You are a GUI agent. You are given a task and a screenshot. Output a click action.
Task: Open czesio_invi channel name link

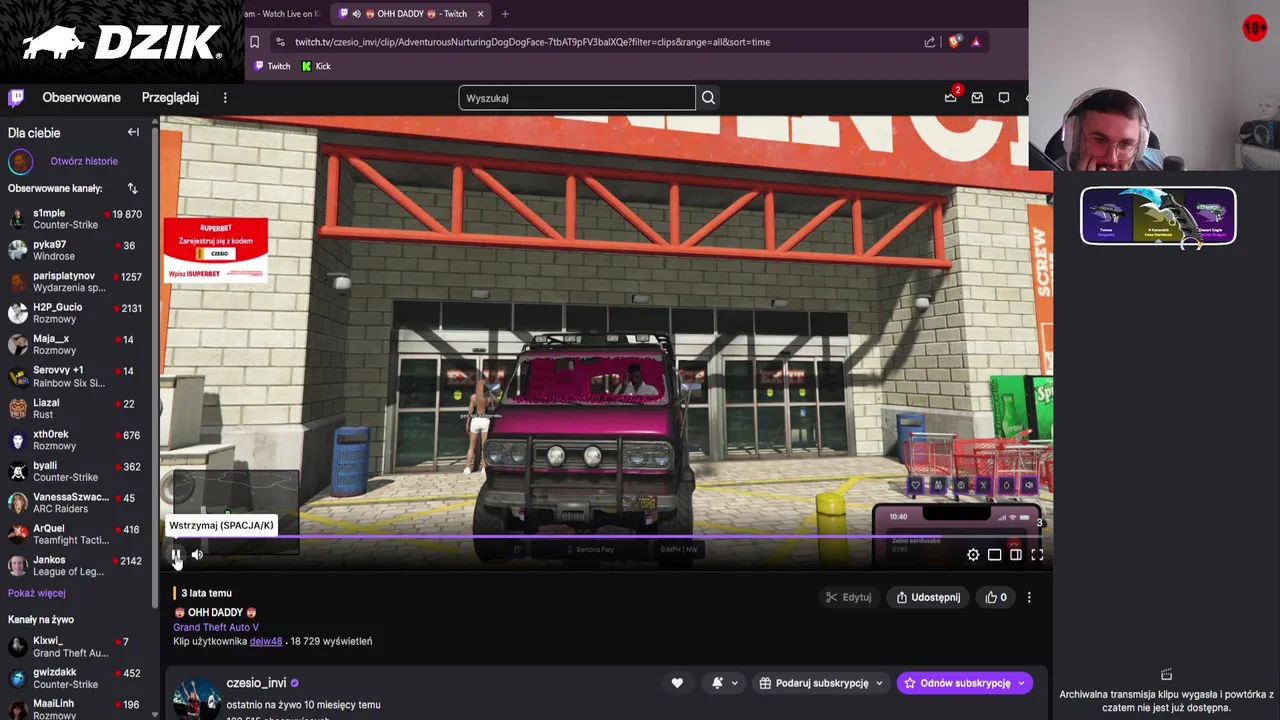point(256,683)
